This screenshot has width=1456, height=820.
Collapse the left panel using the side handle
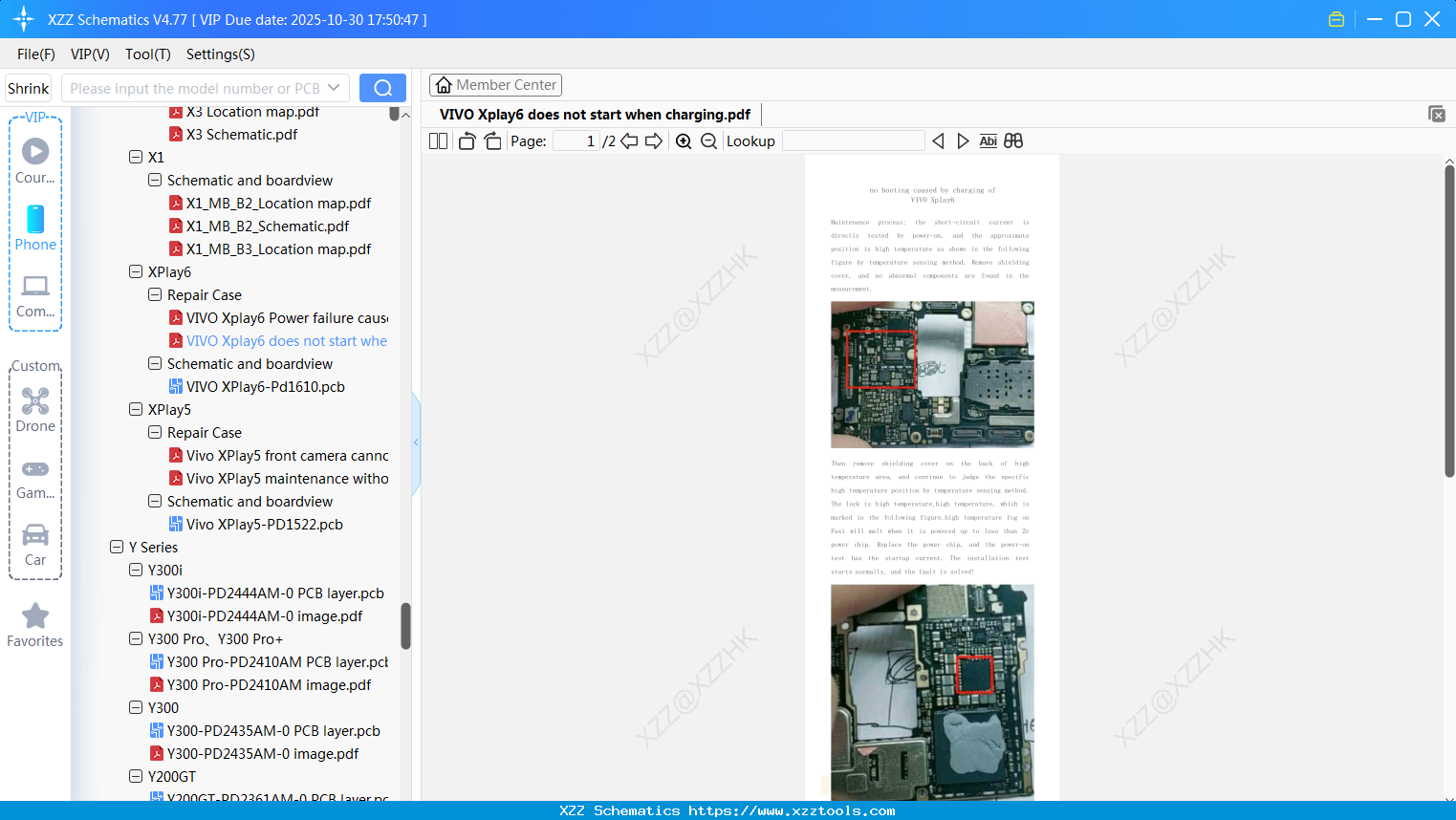pos(416,442)
